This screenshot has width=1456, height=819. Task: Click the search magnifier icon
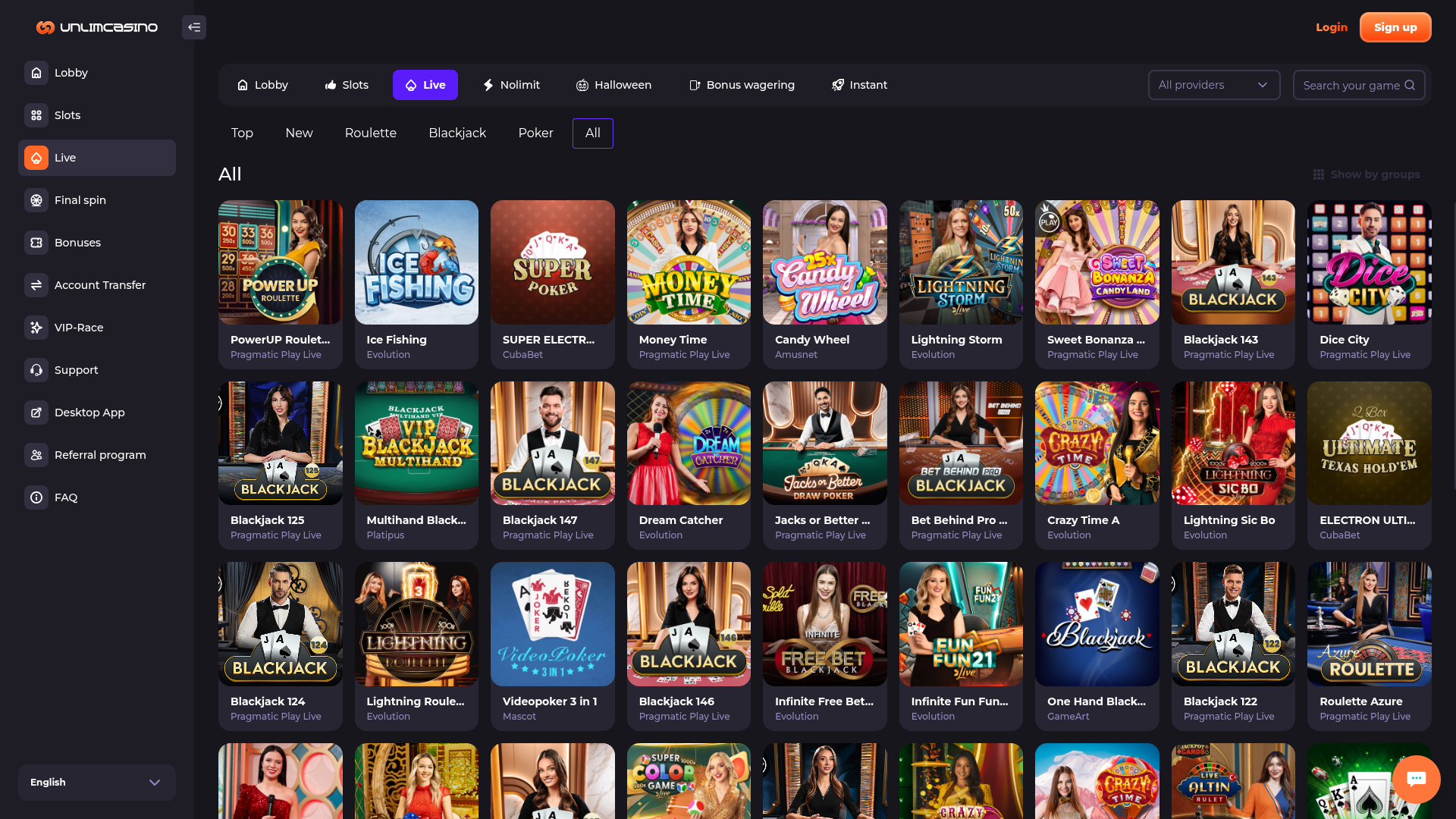click(1410, 85)
